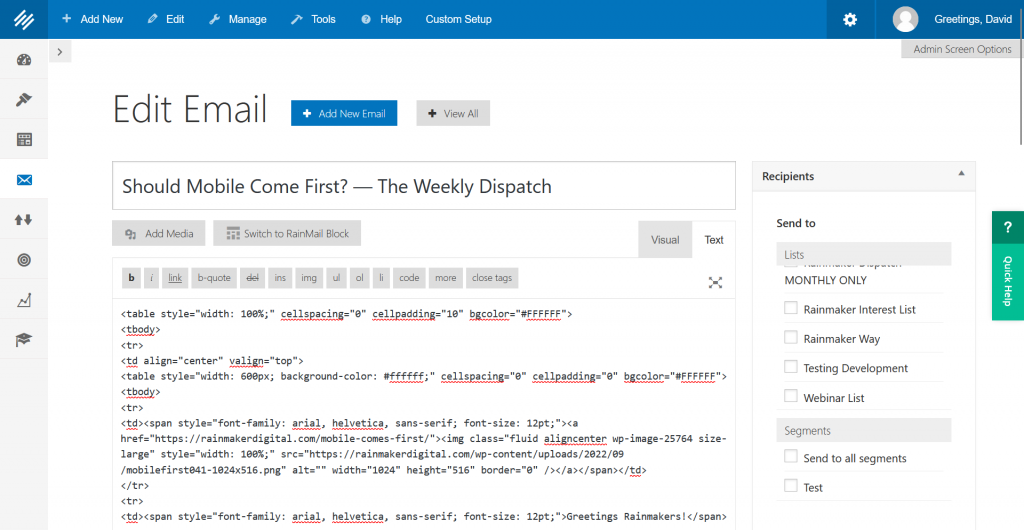Insert an ol list tag

359,277
